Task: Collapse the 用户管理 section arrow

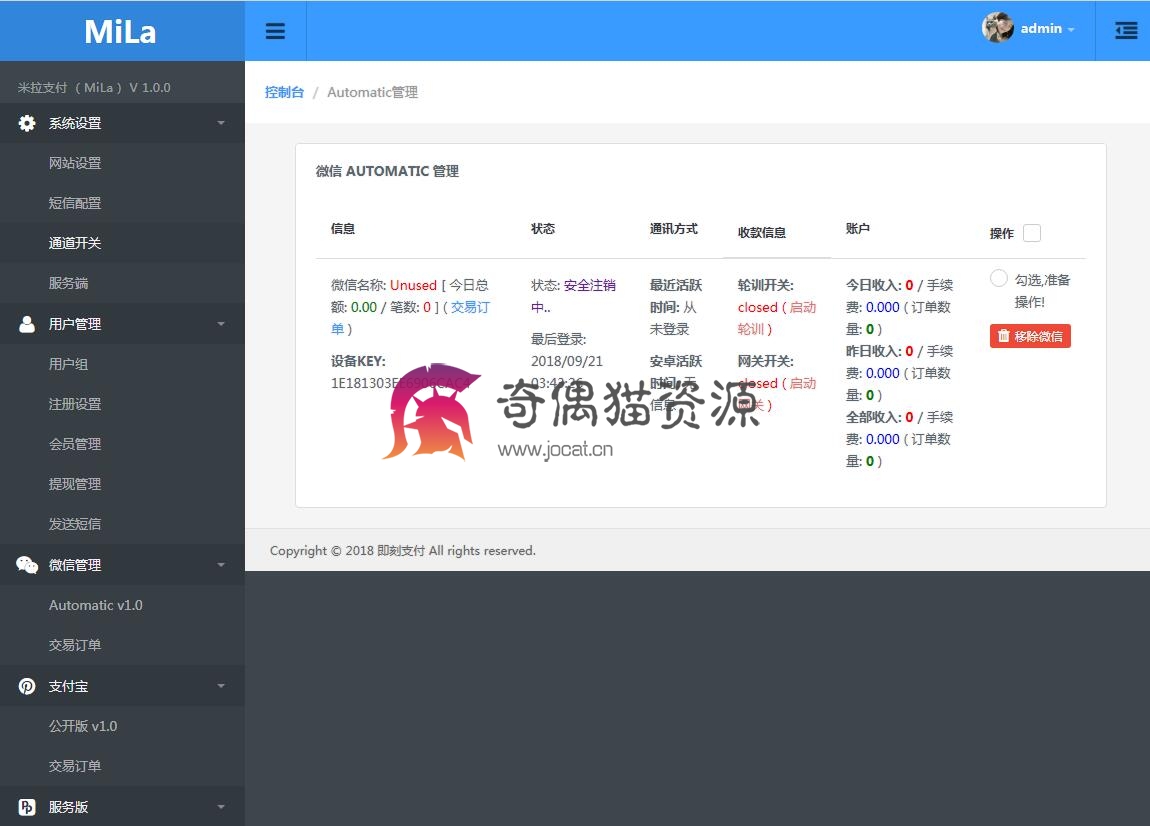Action: point(221,324)
